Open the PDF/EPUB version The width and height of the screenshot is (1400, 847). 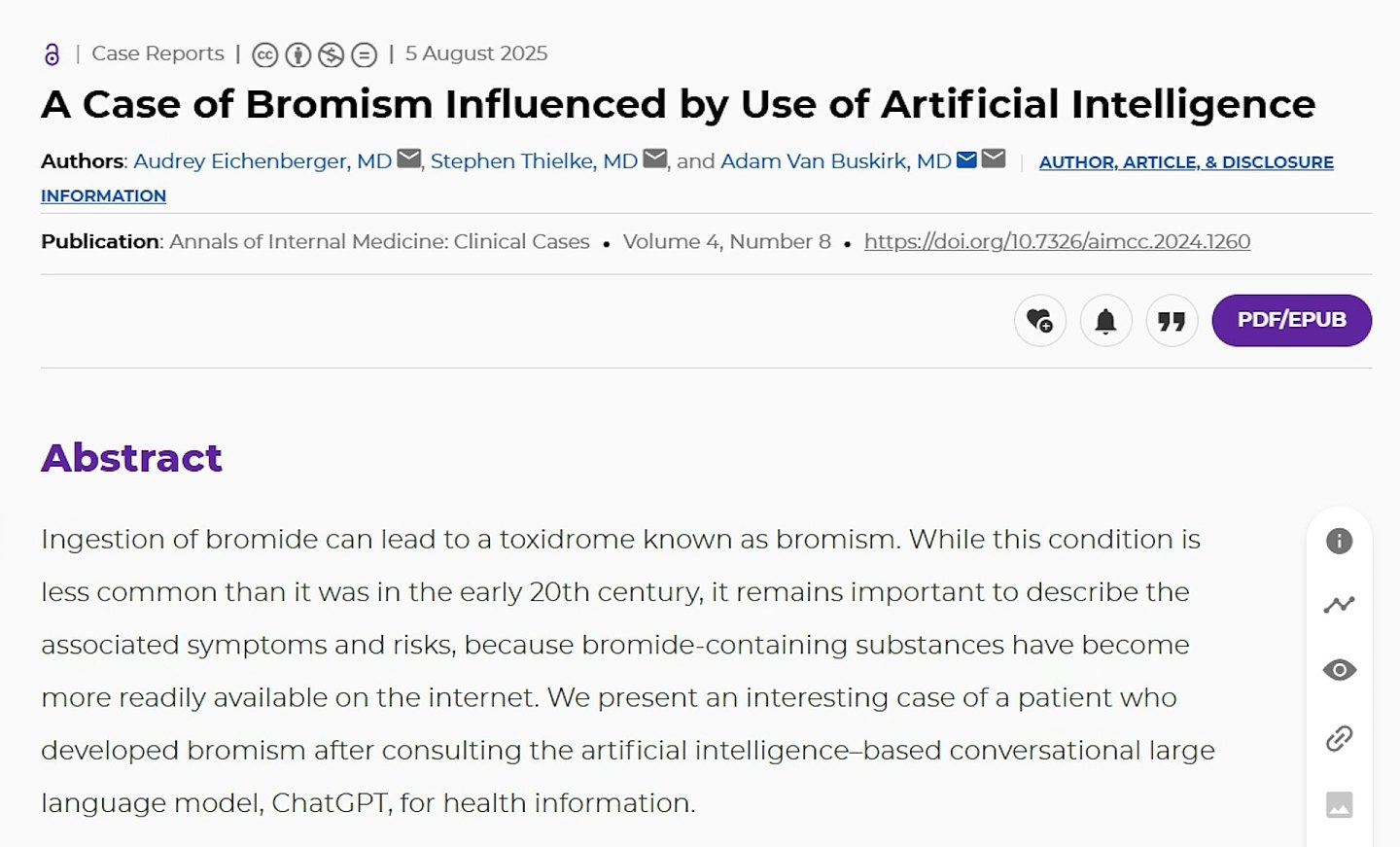1292,320
